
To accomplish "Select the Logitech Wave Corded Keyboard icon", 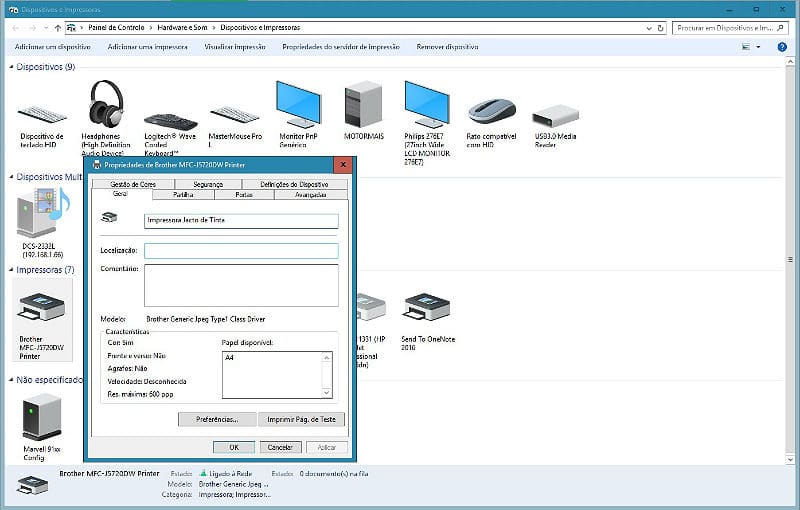I will point(170,121).
